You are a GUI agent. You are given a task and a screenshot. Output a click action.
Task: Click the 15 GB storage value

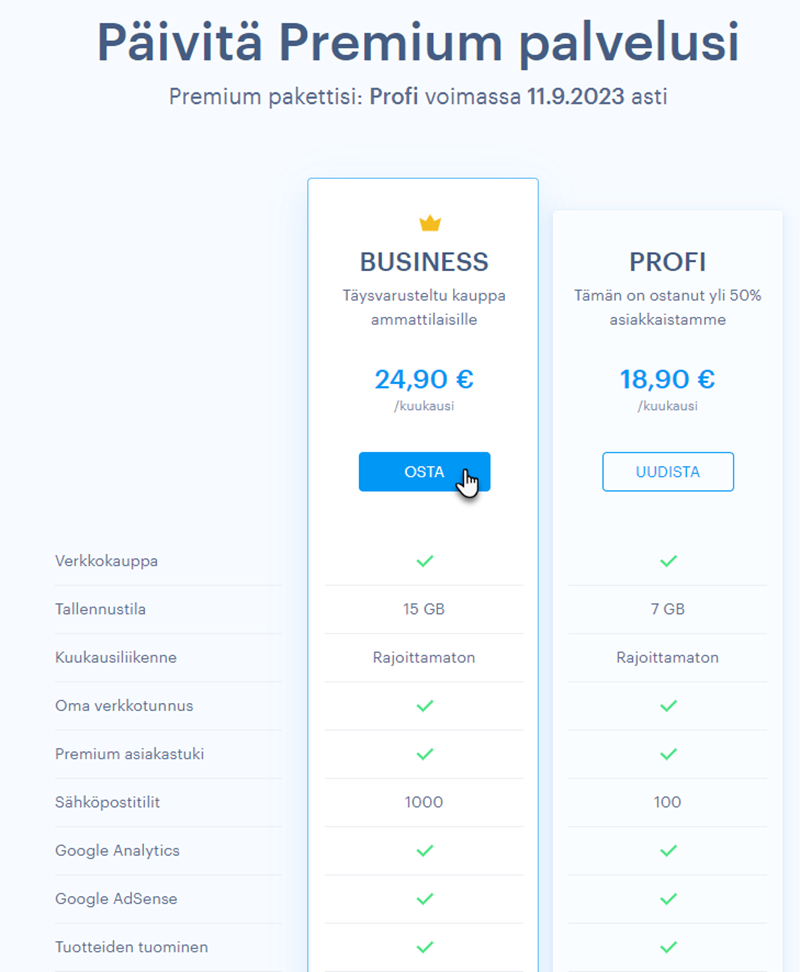[424, 609]
